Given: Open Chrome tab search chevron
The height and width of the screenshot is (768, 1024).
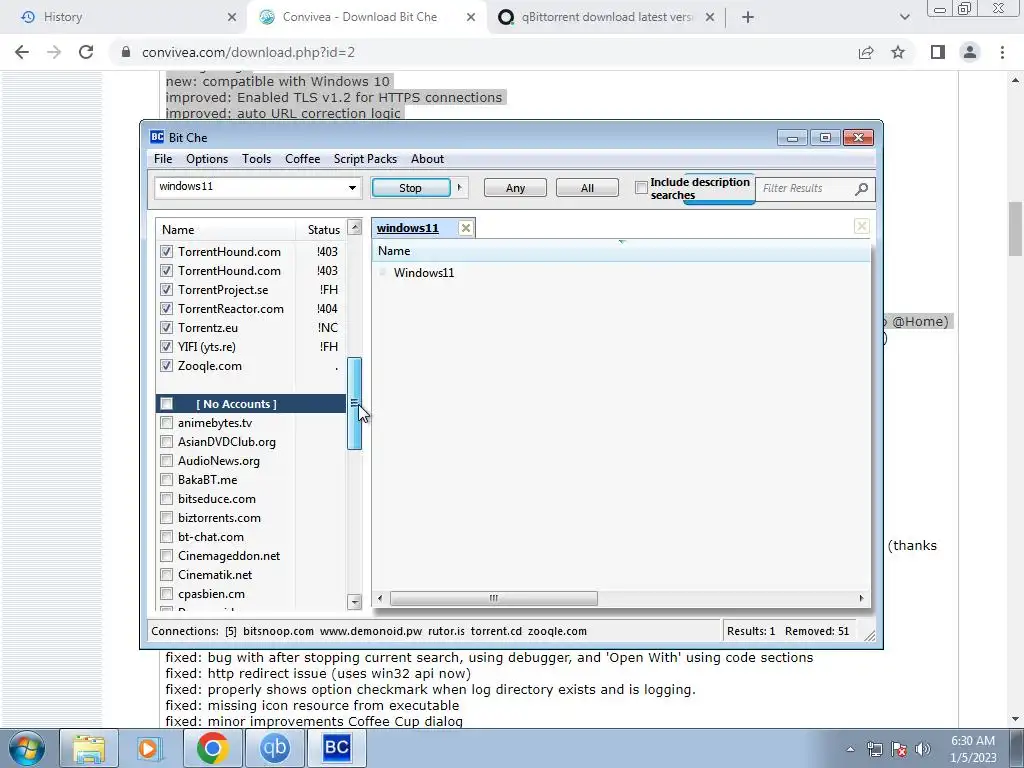Looking at the screenshot, I should point(904,17).
